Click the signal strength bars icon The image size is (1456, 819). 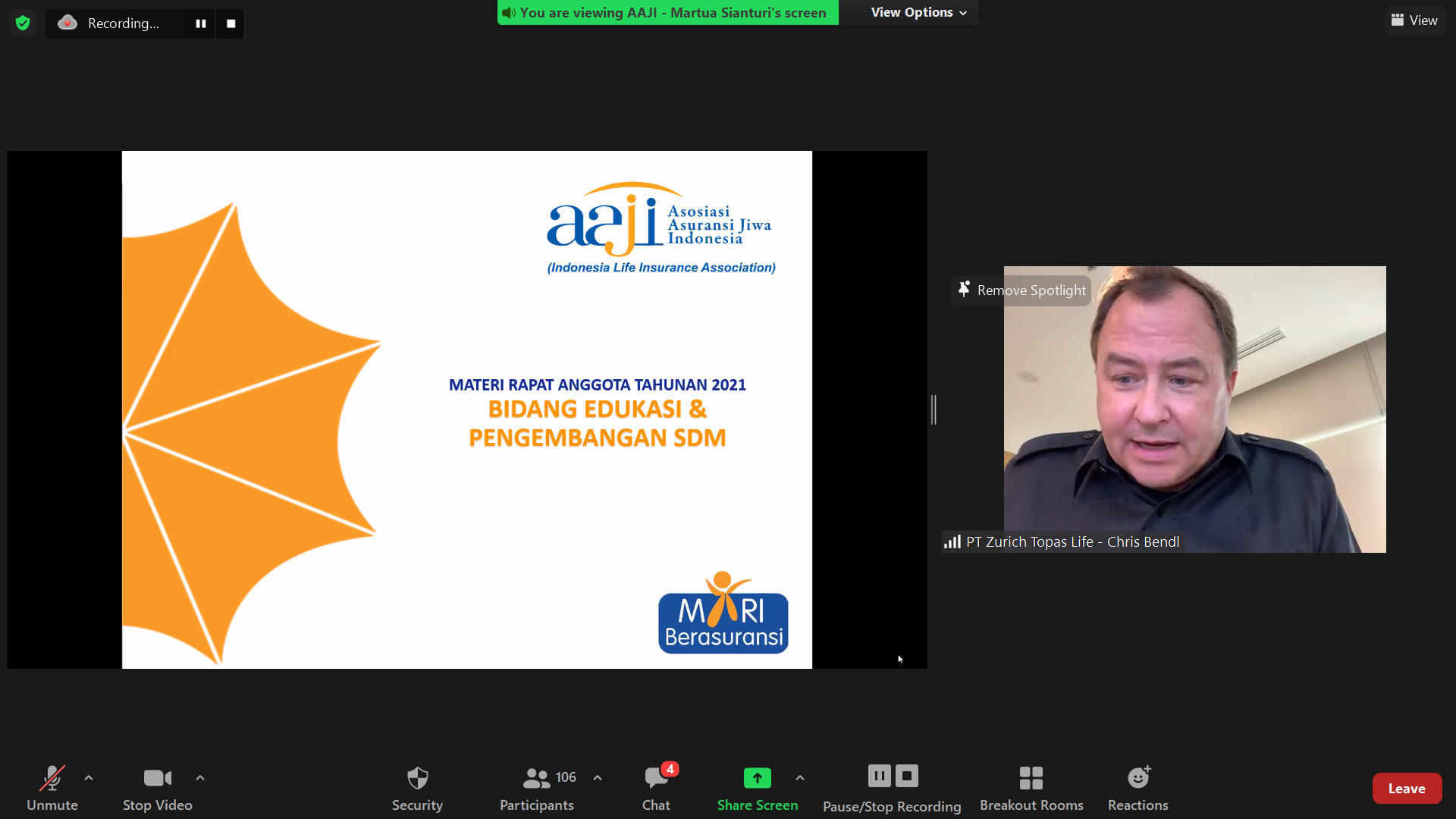tap(952, 541)
